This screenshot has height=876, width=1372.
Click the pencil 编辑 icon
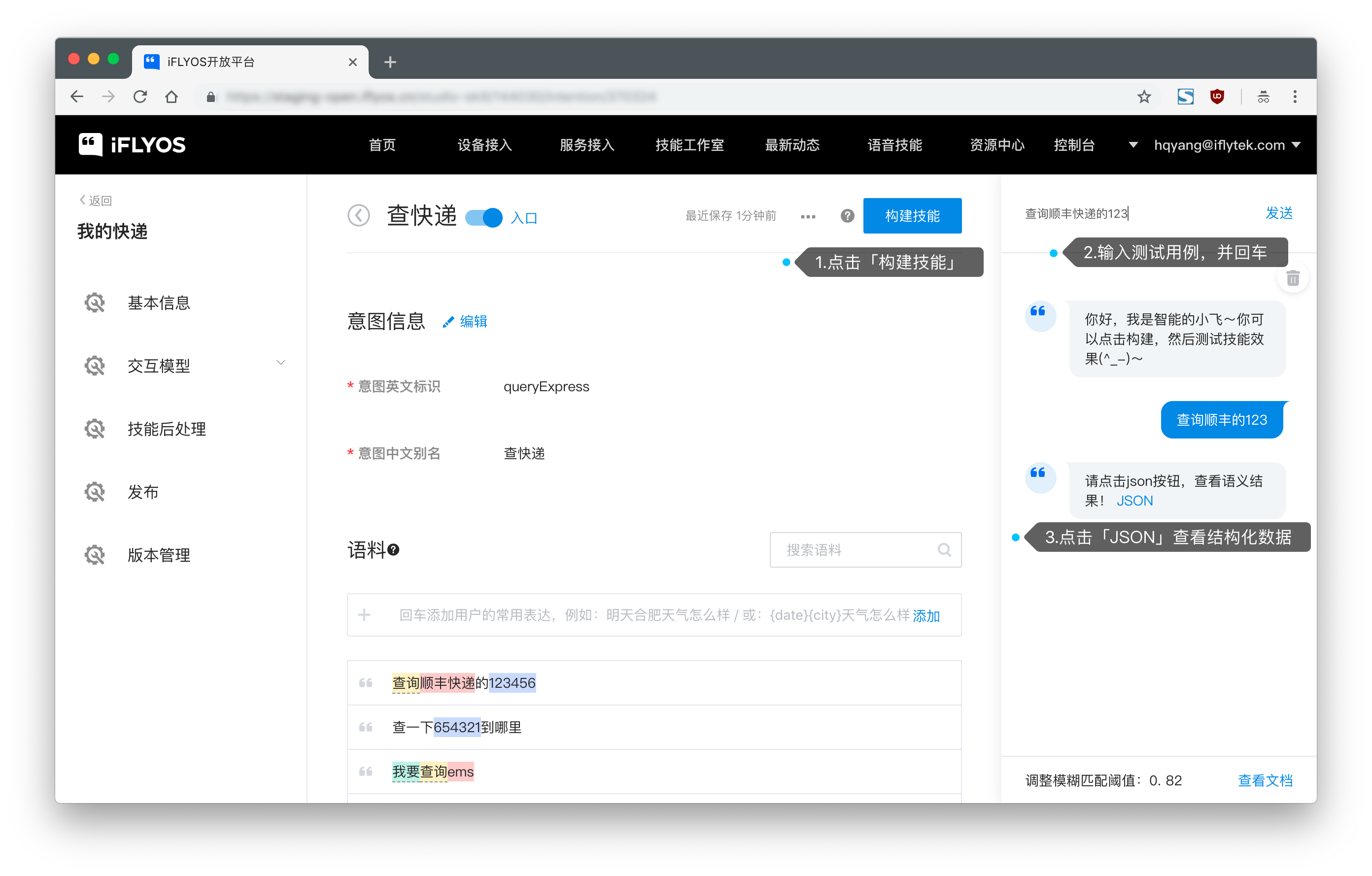point(448,322)
